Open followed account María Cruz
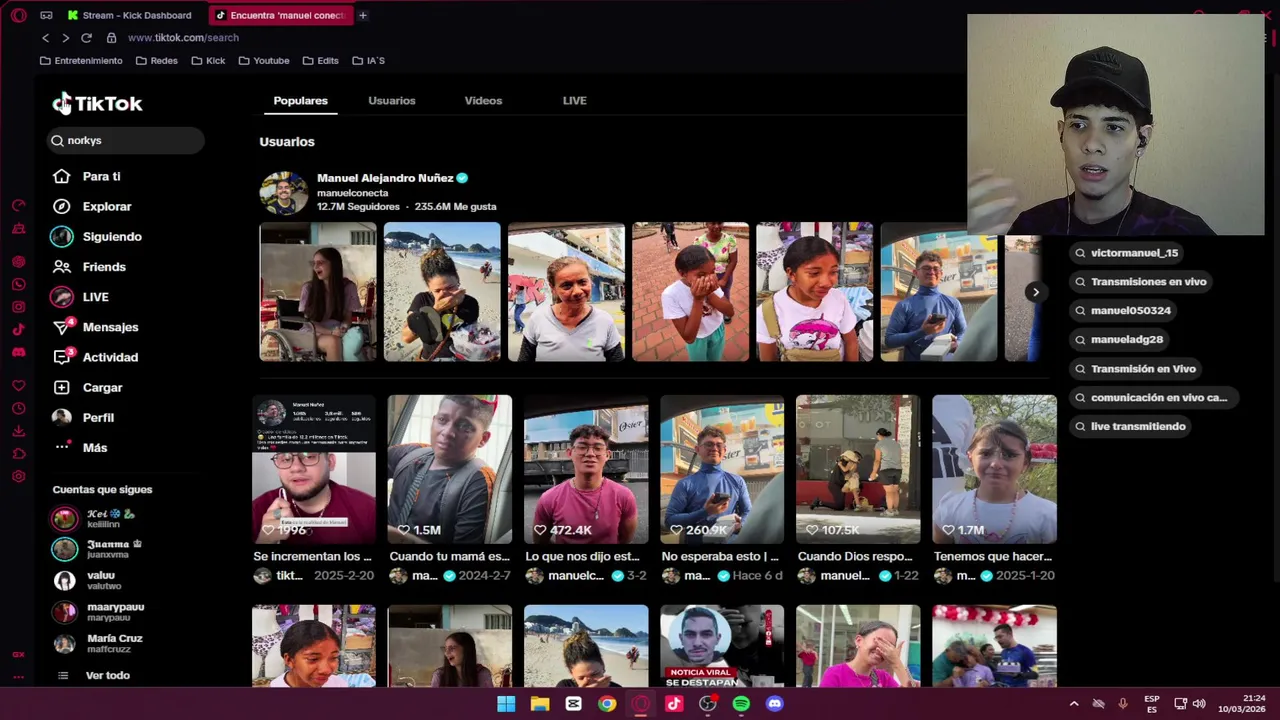The image size is (1280, 720). click(x=98, y=643)
